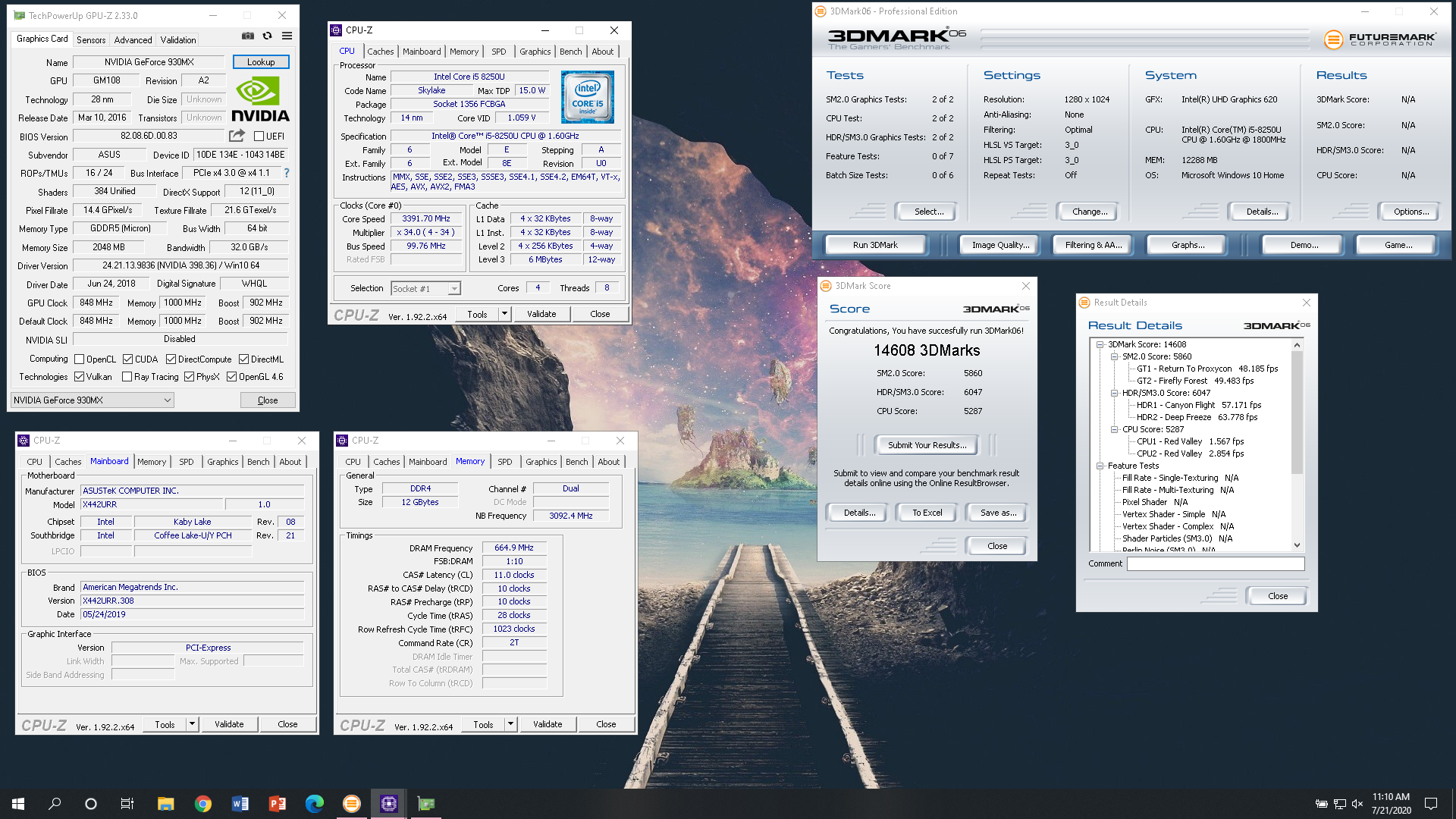Switch to GPU-Z taskbar icon
Screen dimensions: 1456x819
click(x=425, y=804)
